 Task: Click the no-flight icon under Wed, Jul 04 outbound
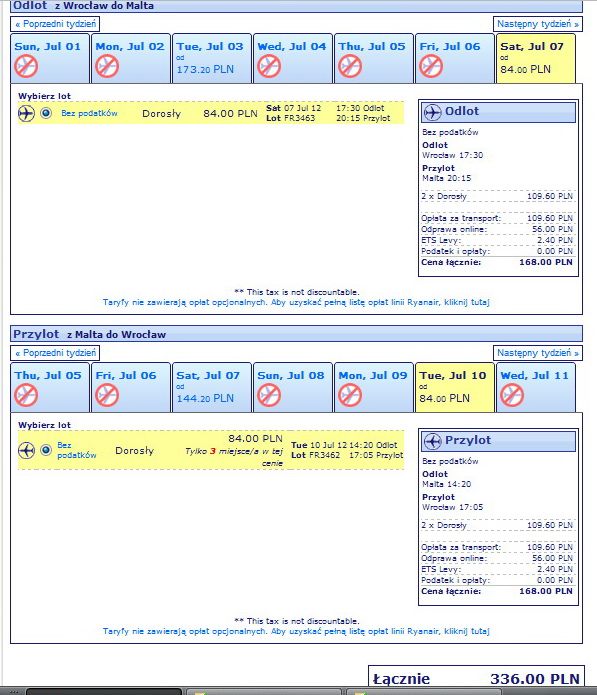tap(269, 66)
